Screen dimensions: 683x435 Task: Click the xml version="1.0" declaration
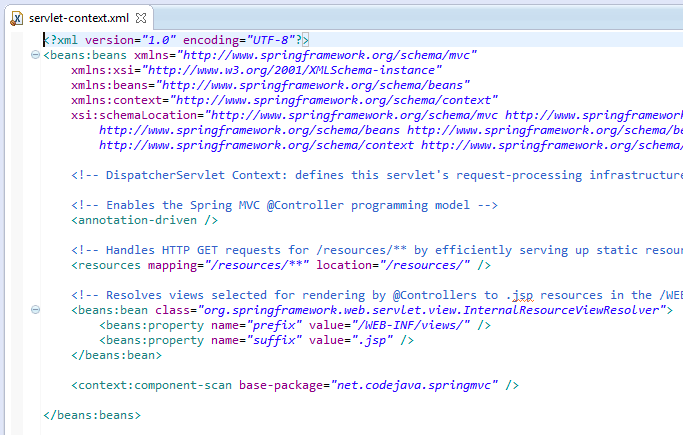[109, 40]
